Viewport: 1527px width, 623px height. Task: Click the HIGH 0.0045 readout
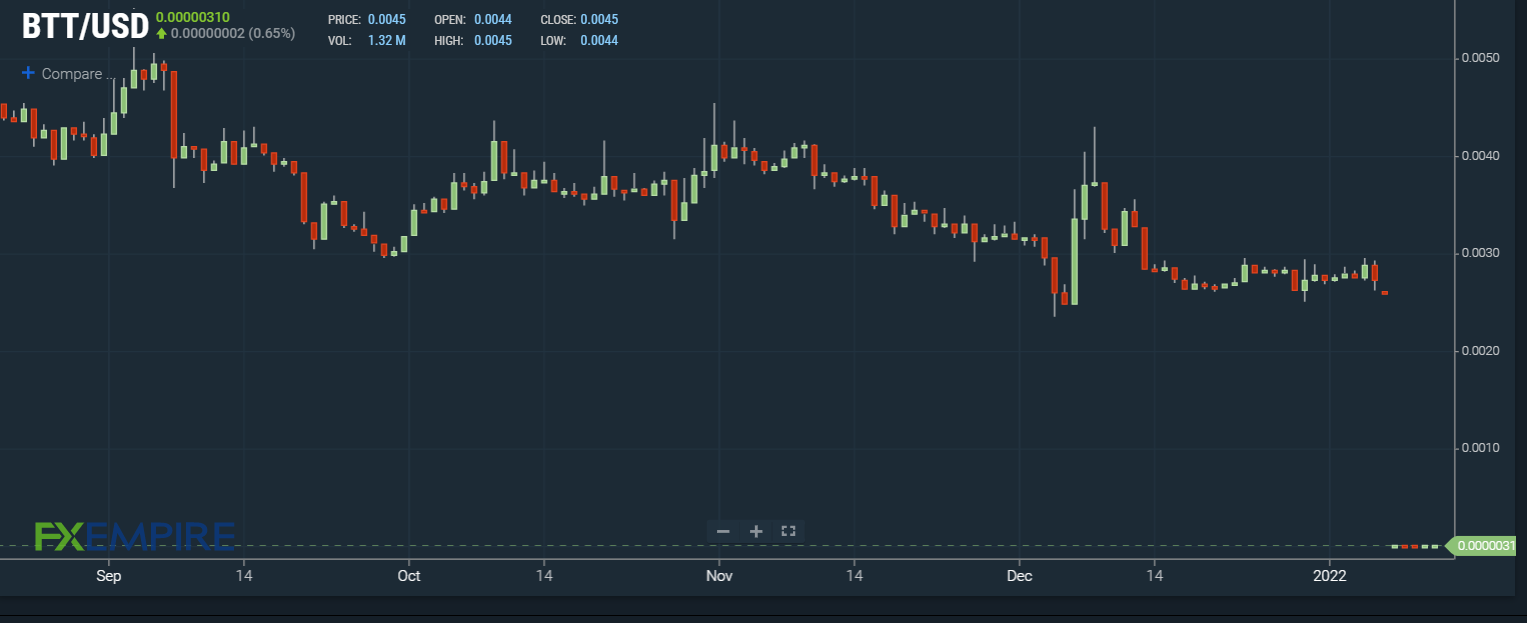(x=473, y=41)
